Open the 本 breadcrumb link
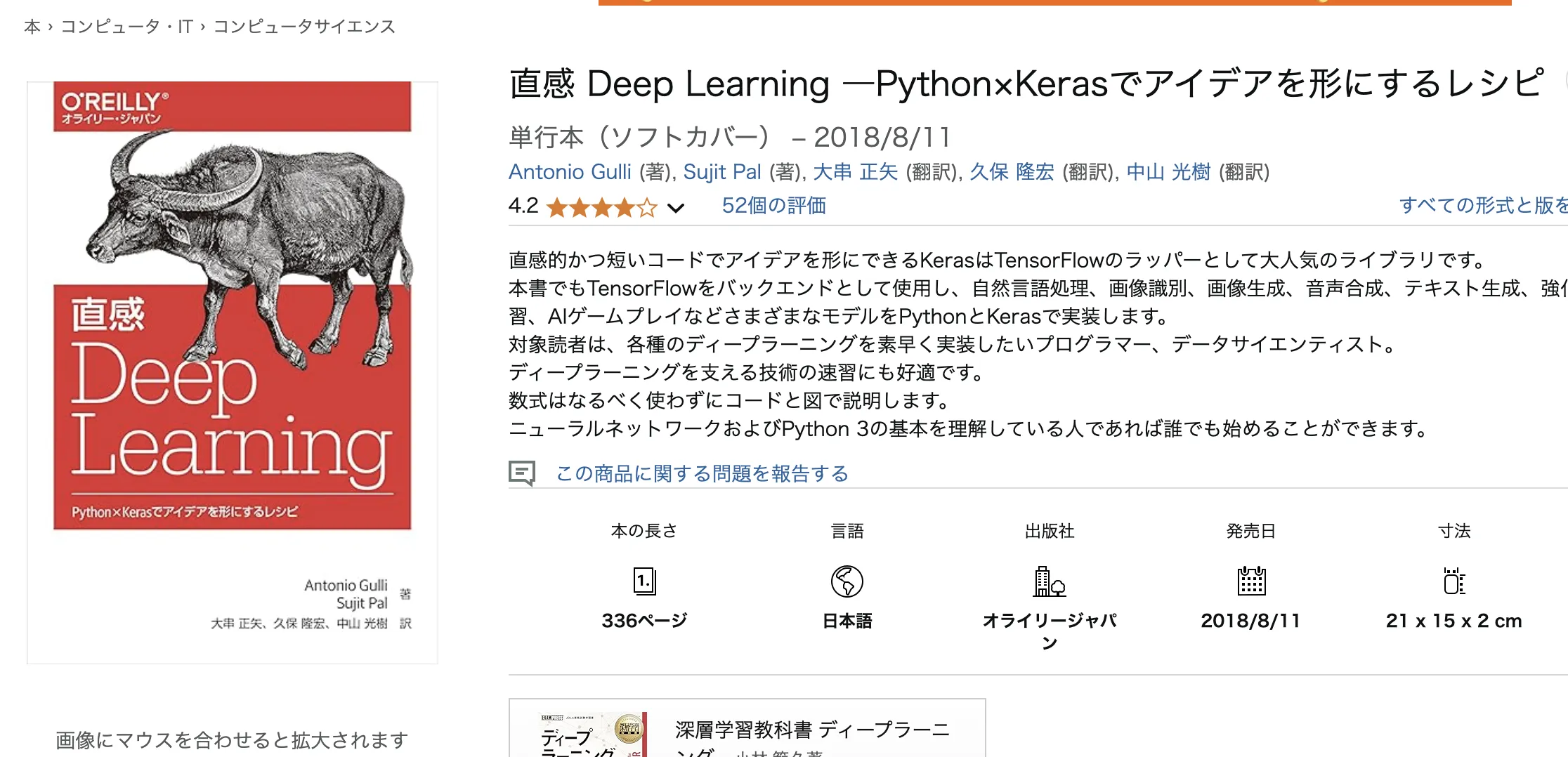 [x=32, y=27]
